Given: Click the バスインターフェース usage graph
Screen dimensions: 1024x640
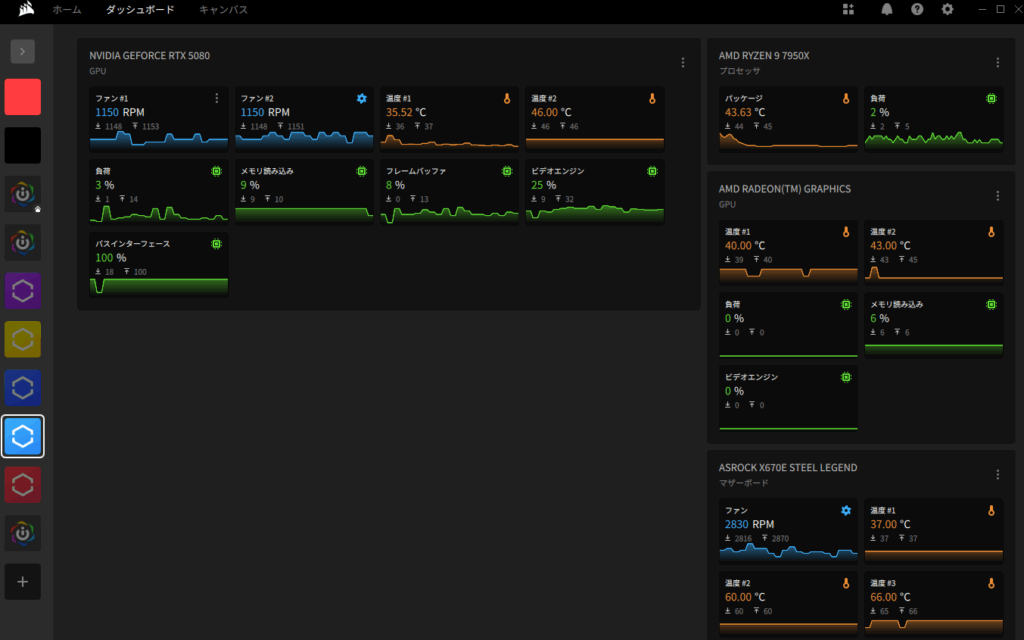Looking at the screenshot, I should 159,285.
